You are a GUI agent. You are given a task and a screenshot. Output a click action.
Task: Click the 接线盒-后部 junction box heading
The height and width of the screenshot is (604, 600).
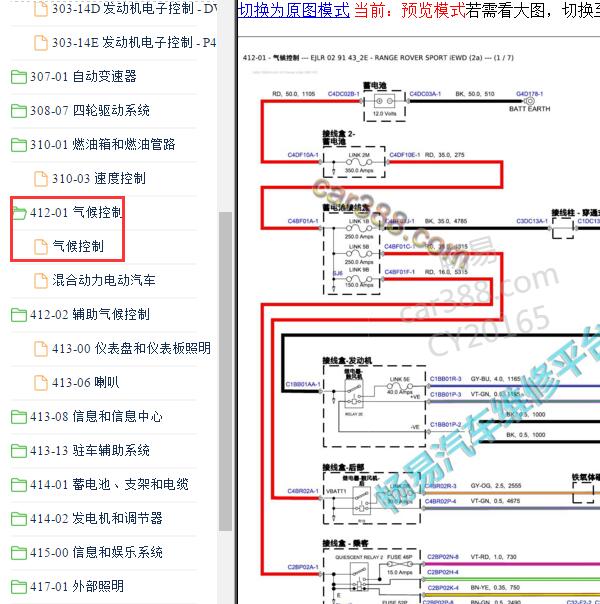click(343, 467)
